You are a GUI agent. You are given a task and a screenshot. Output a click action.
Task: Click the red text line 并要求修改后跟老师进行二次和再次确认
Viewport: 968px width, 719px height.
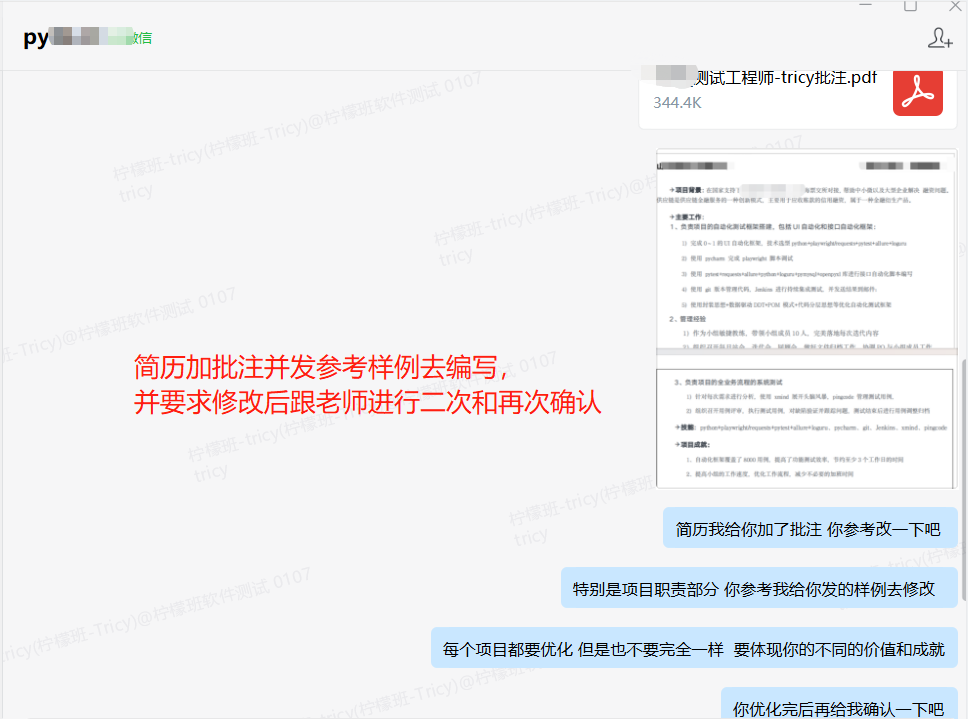pyautogui.click(x=367, y=401)
